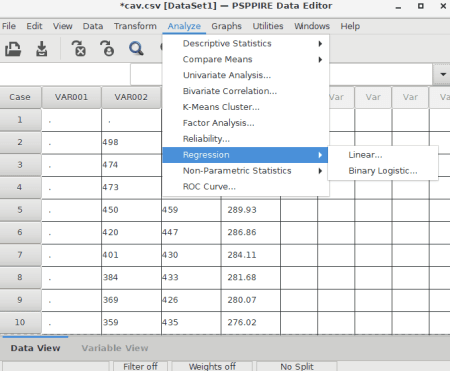Open the ROC Curve entry

(x=246, y=187)
